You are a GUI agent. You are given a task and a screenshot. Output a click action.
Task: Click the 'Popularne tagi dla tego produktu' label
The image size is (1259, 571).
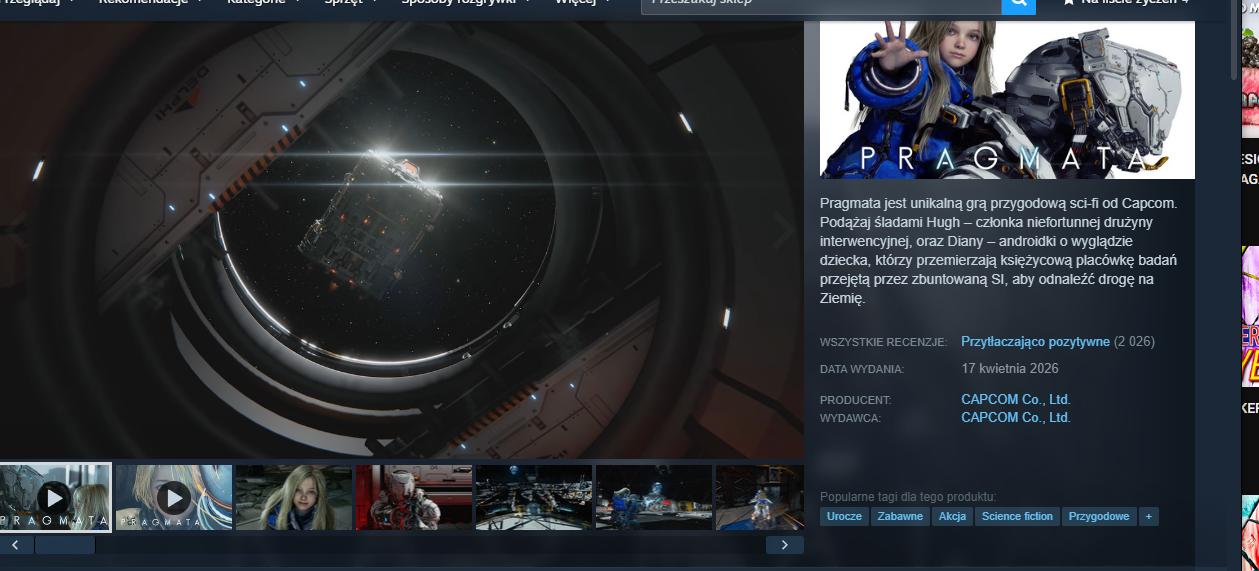pos(908,497)
